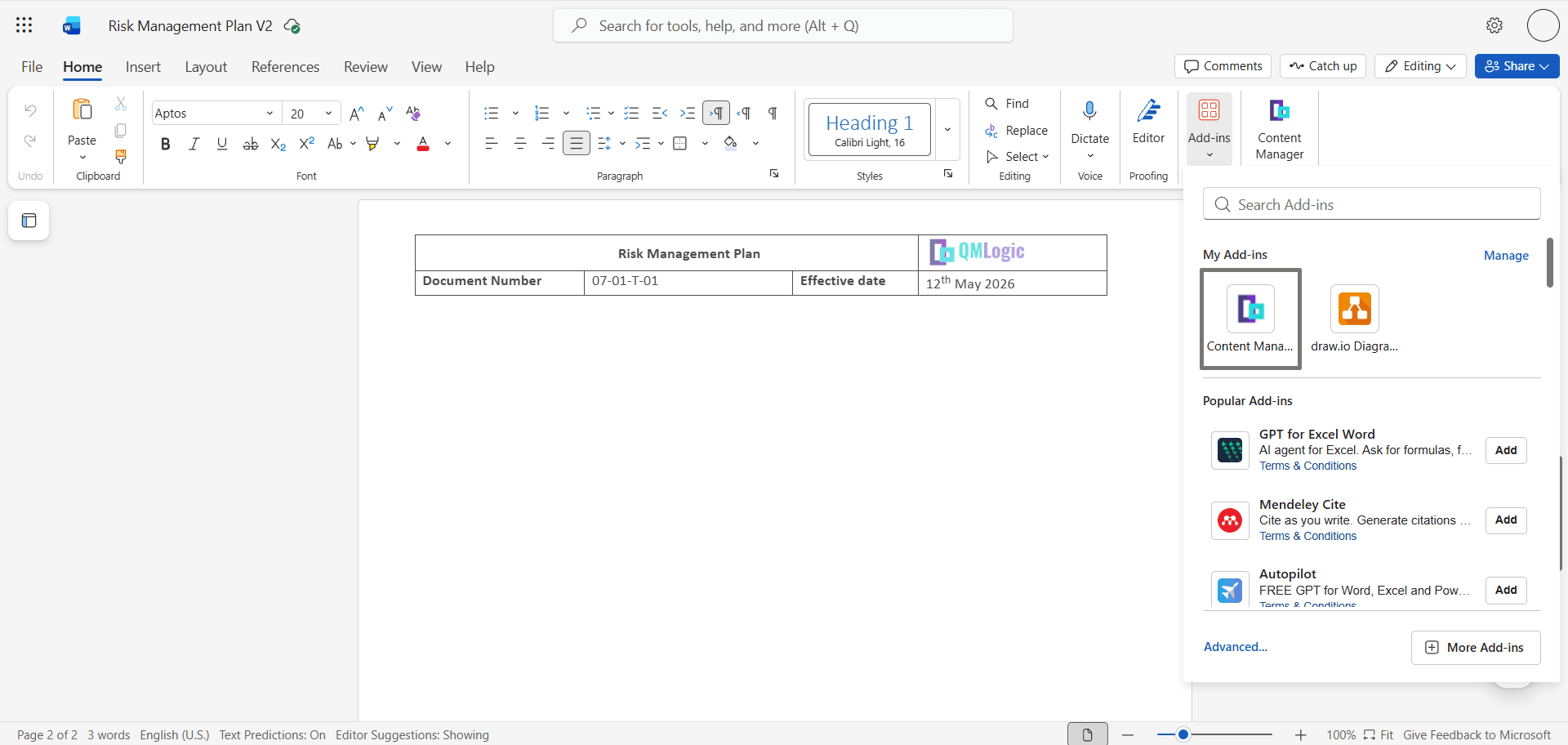
Task: Click the Search Add-ins field
Action: pos(1372,204)
